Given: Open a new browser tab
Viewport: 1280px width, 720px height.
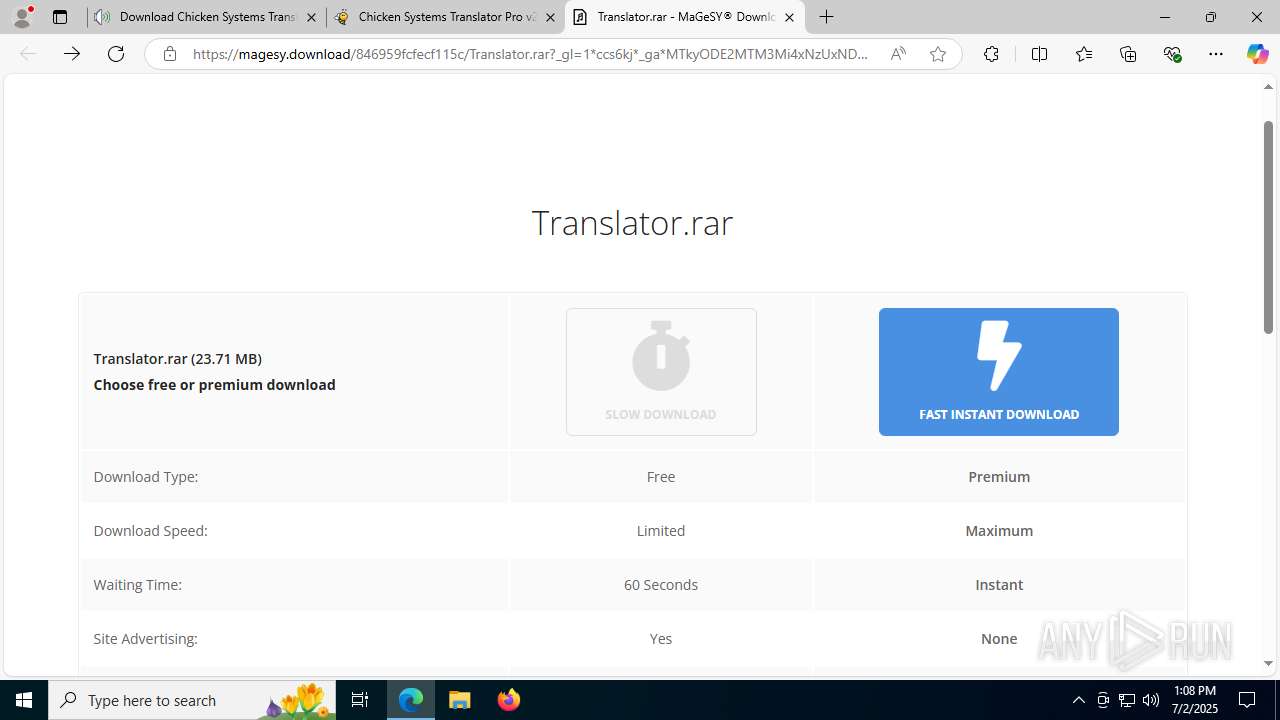Looking at the screenshot, I should [826, 17].
